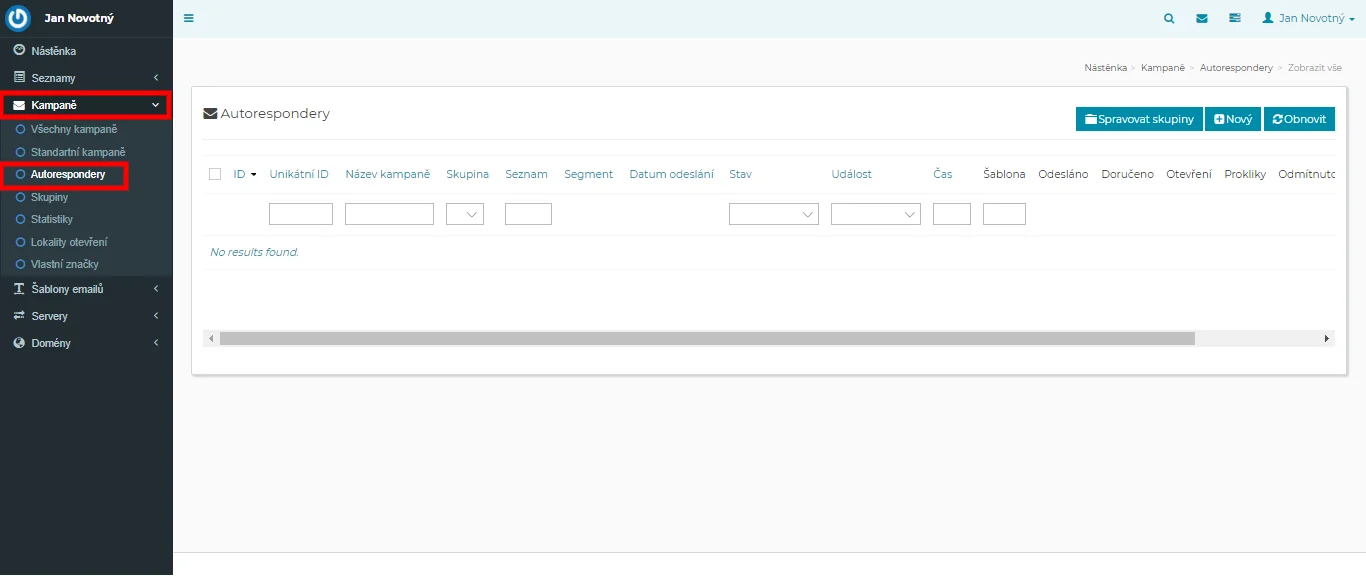Click the server stack icon in header
This screenshot has height=576, width=1366.
[x=1235, y=18]
